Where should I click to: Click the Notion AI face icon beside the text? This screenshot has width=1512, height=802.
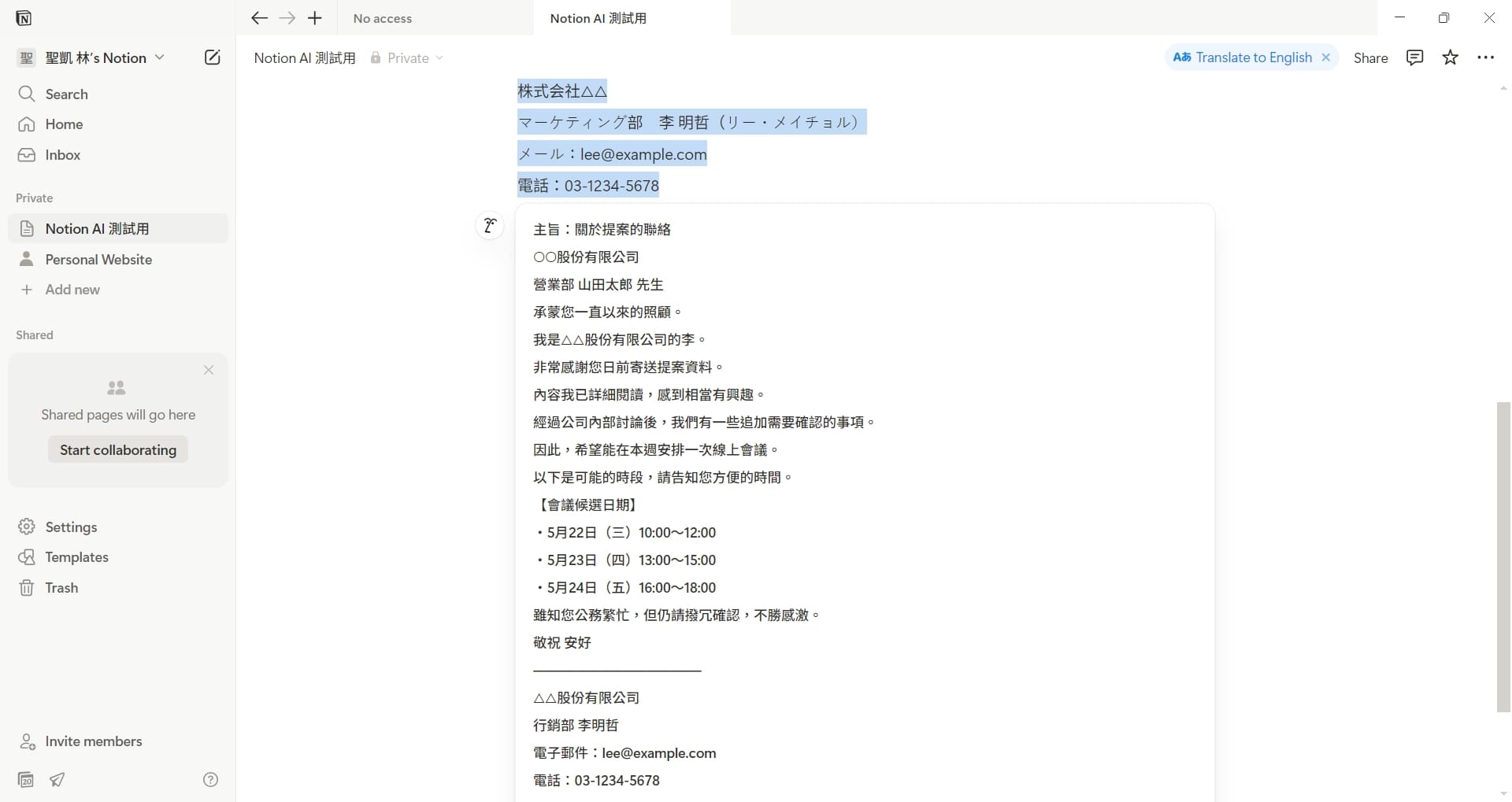coord(491,225)
